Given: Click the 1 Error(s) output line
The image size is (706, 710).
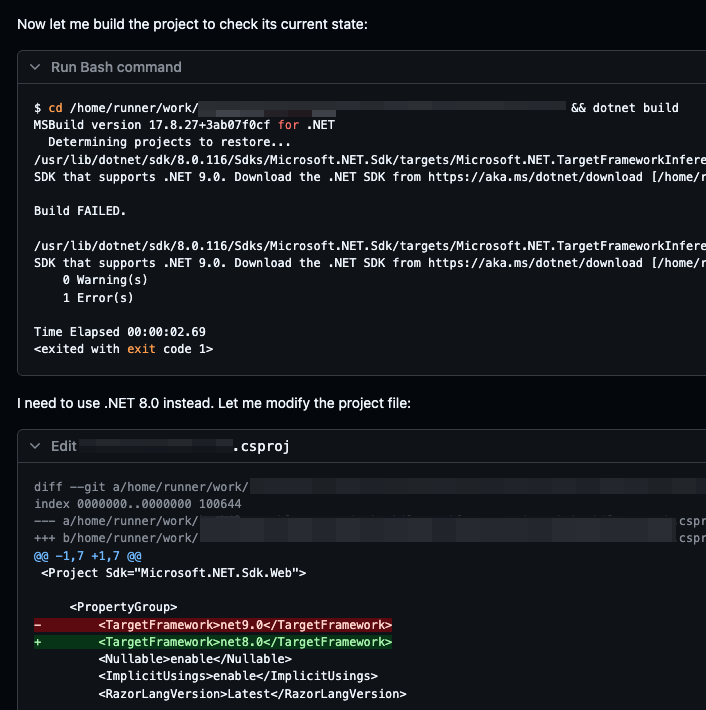Looking at the screenshot, I should (x=97, y=297).
